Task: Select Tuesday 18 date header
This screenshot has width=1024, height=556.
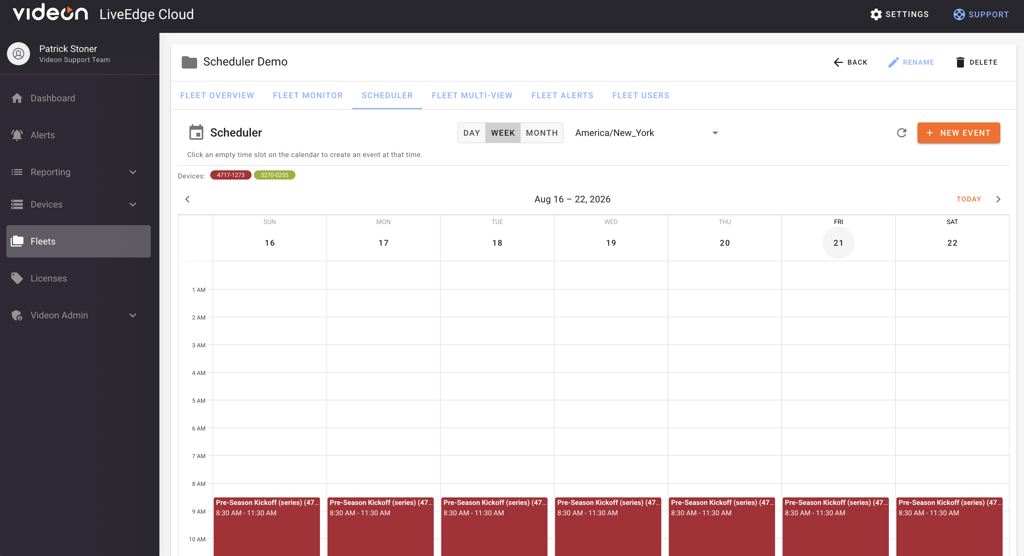Action: (497, 242)
